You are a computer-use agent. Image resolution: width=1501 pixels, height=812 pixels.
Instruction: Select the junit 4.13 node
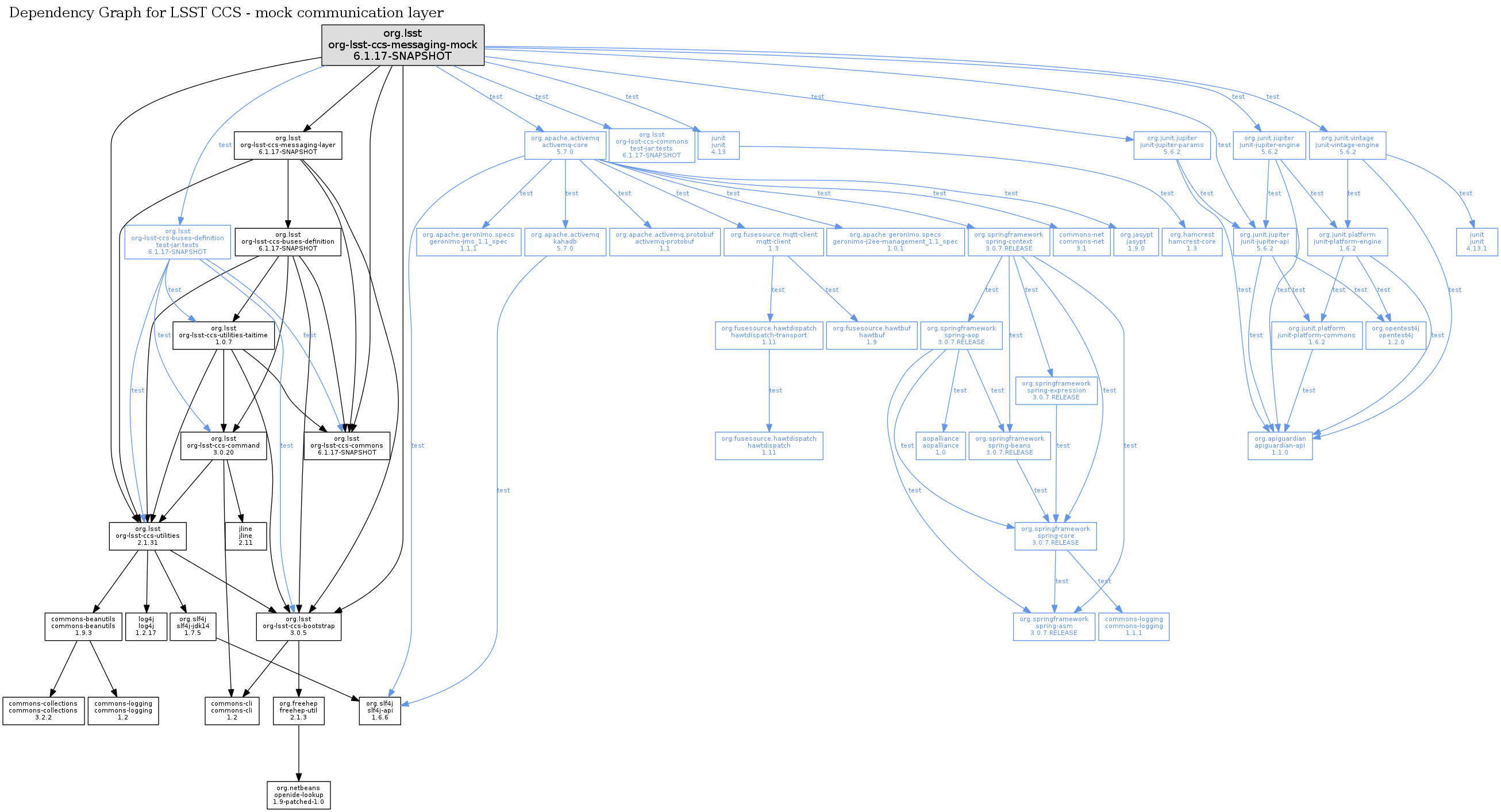pos(718,145)
